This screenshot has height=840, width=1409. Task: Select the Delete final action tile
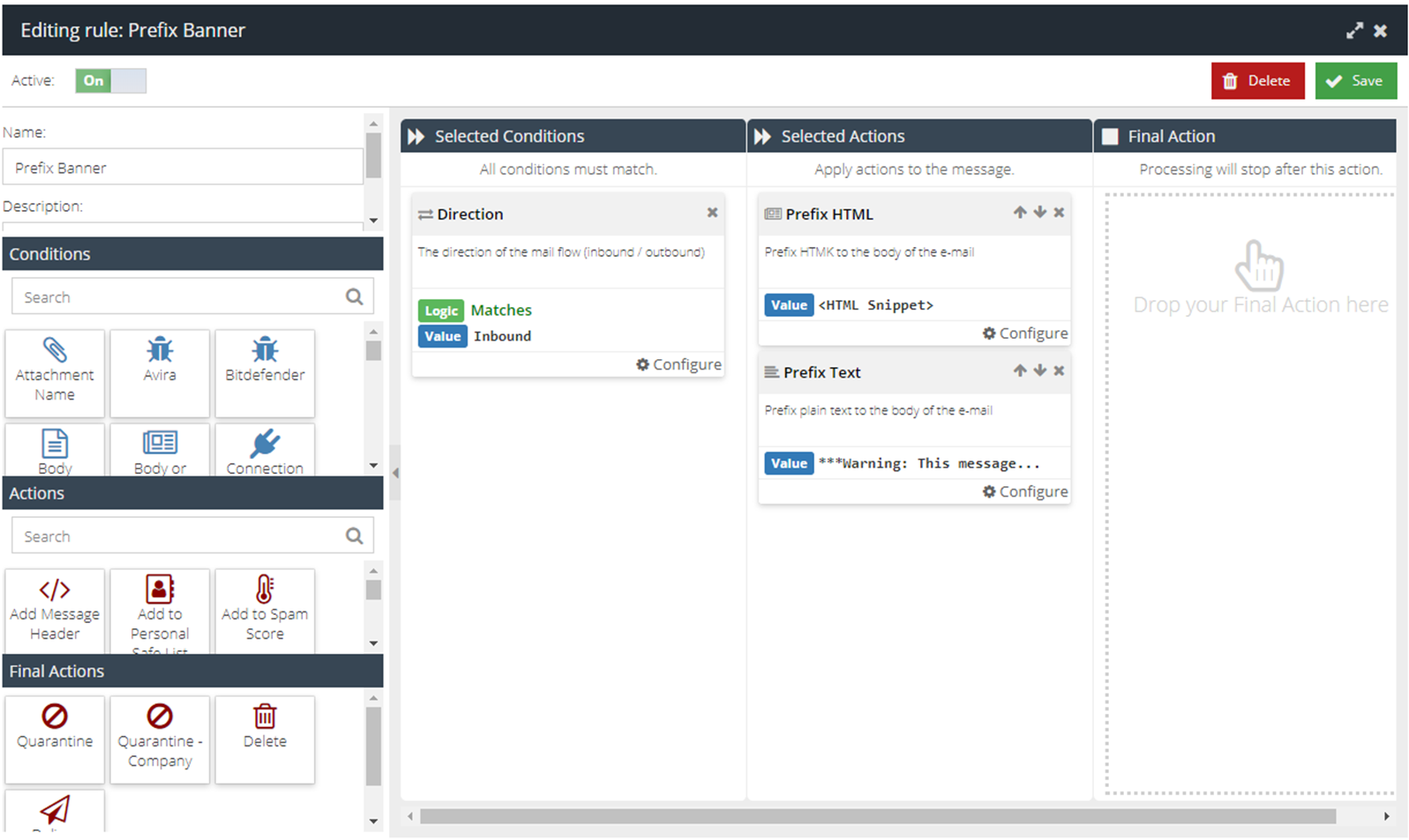(x=265, y=739)
